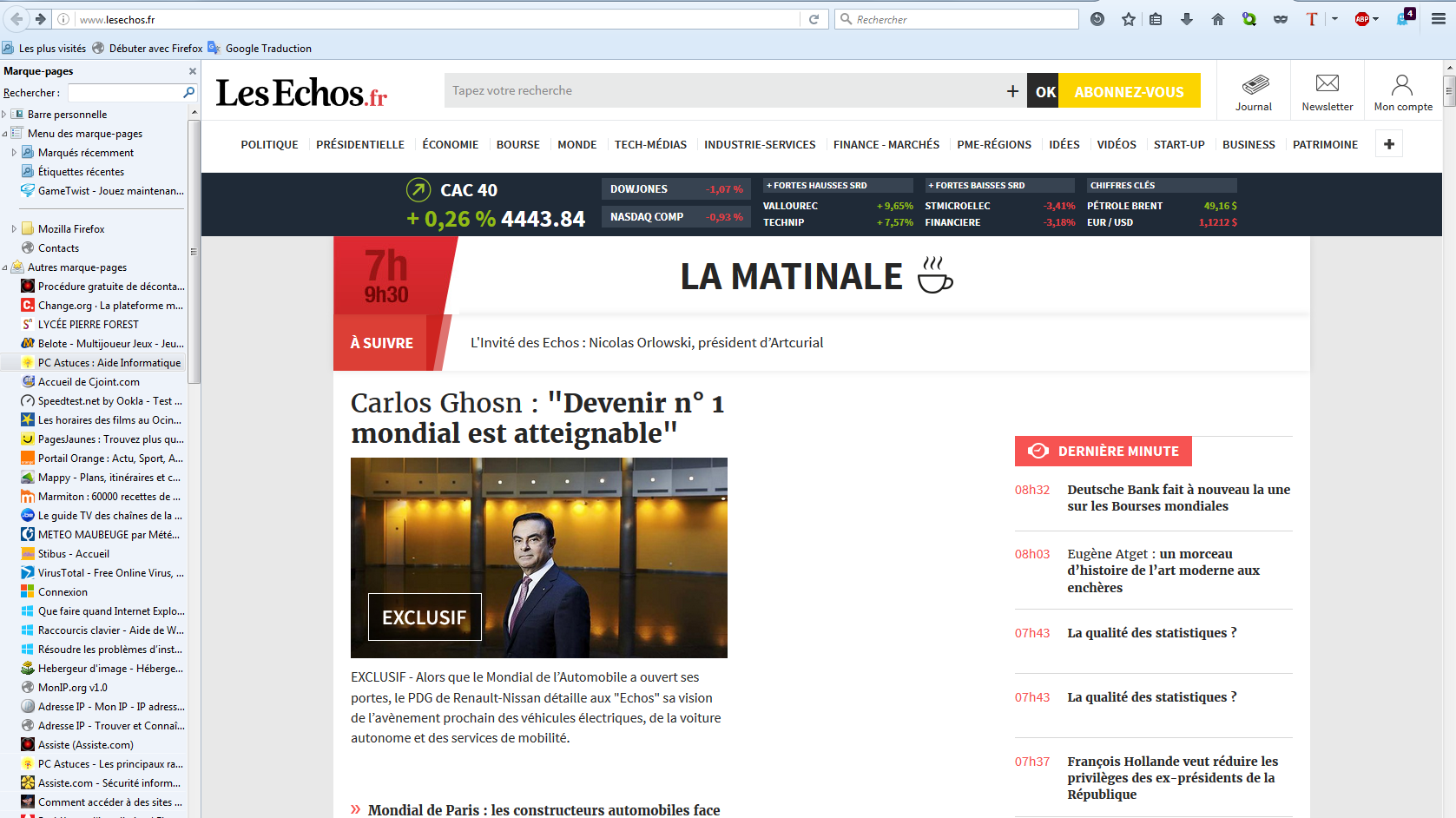Click the bookmarks sidebar vertical scrollbar
1456x818 pixels.
coord(194,252)
